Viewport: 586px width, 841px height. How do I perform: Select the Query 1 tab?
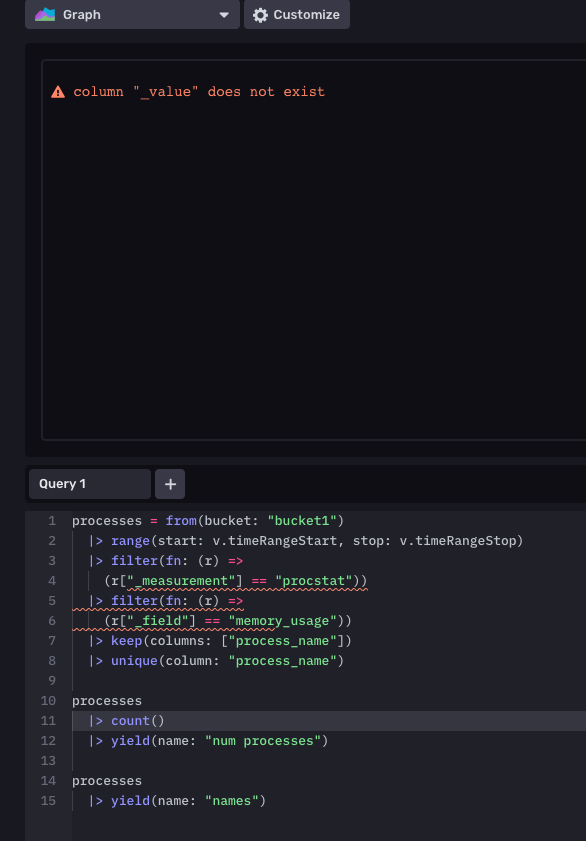tap(90, 484)
